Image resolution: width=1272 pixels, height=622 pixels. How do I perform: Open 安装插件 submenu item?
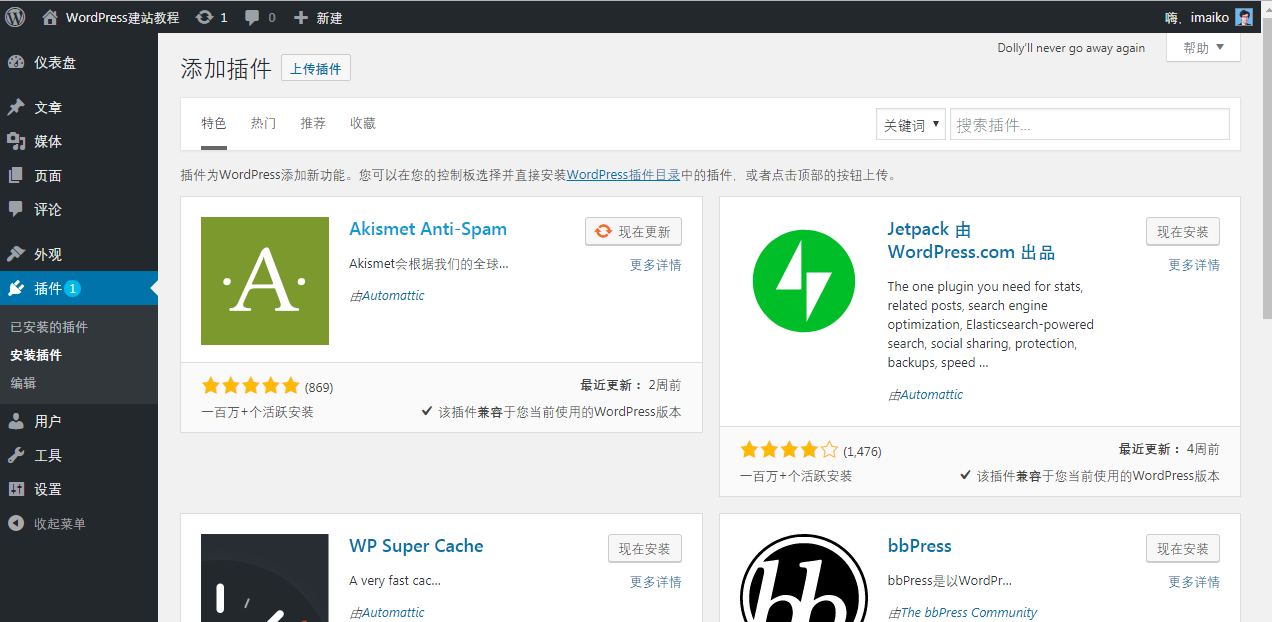coord(36,355)
